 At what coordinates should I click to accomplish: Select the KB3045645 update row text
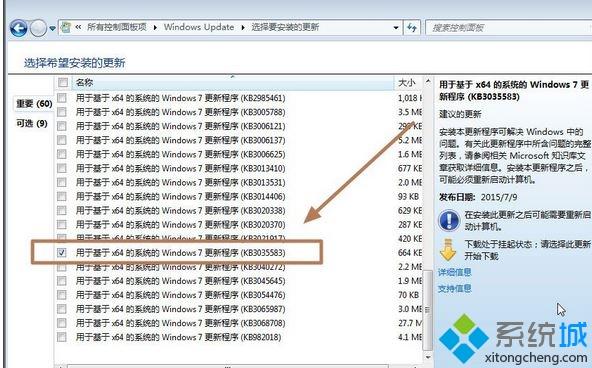180,281
